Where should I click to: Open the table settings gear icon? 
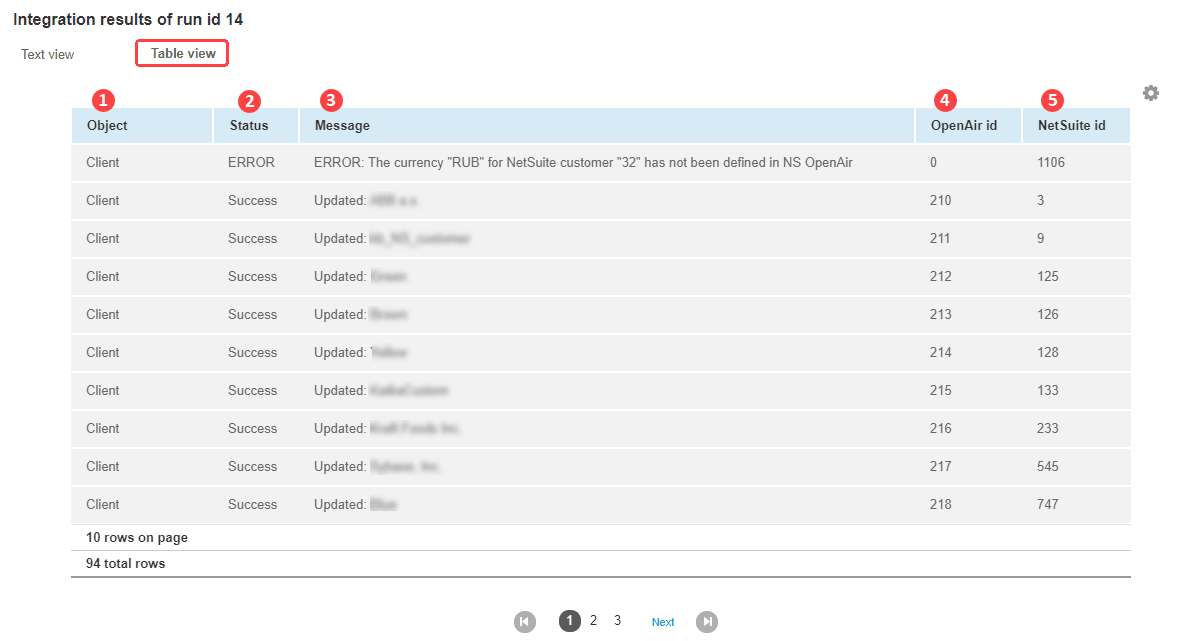[1150, 93]
